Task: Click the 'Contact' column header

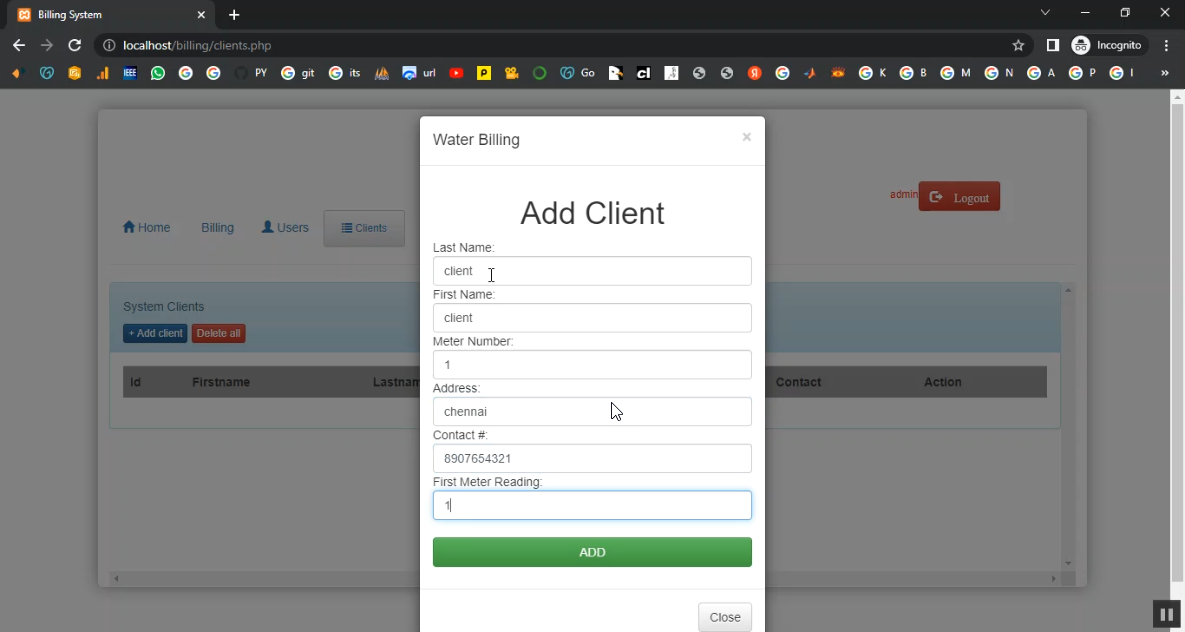Action: pos(798,382)
